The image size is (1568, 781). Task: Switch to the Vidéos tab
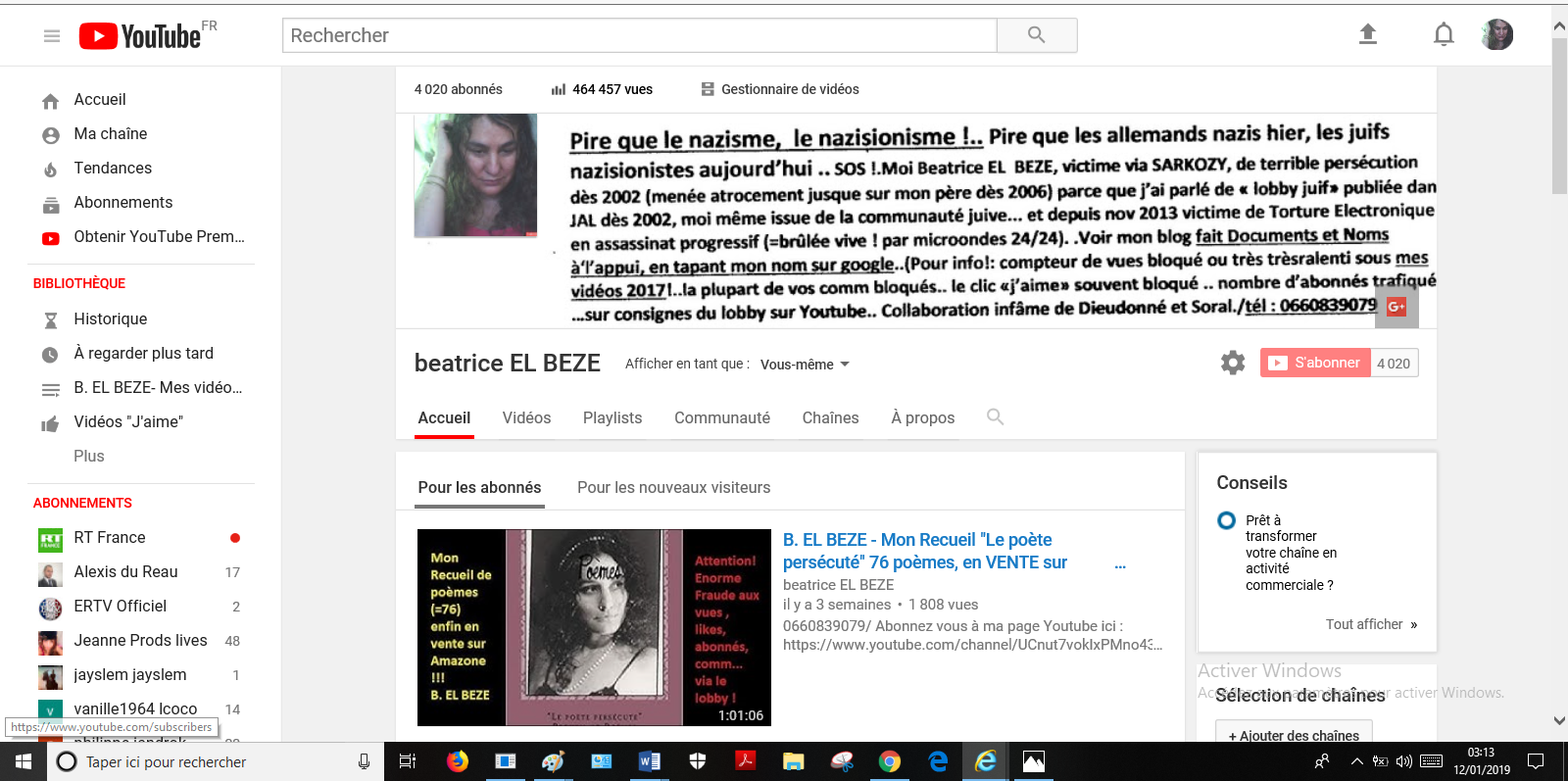click(527, 418)
